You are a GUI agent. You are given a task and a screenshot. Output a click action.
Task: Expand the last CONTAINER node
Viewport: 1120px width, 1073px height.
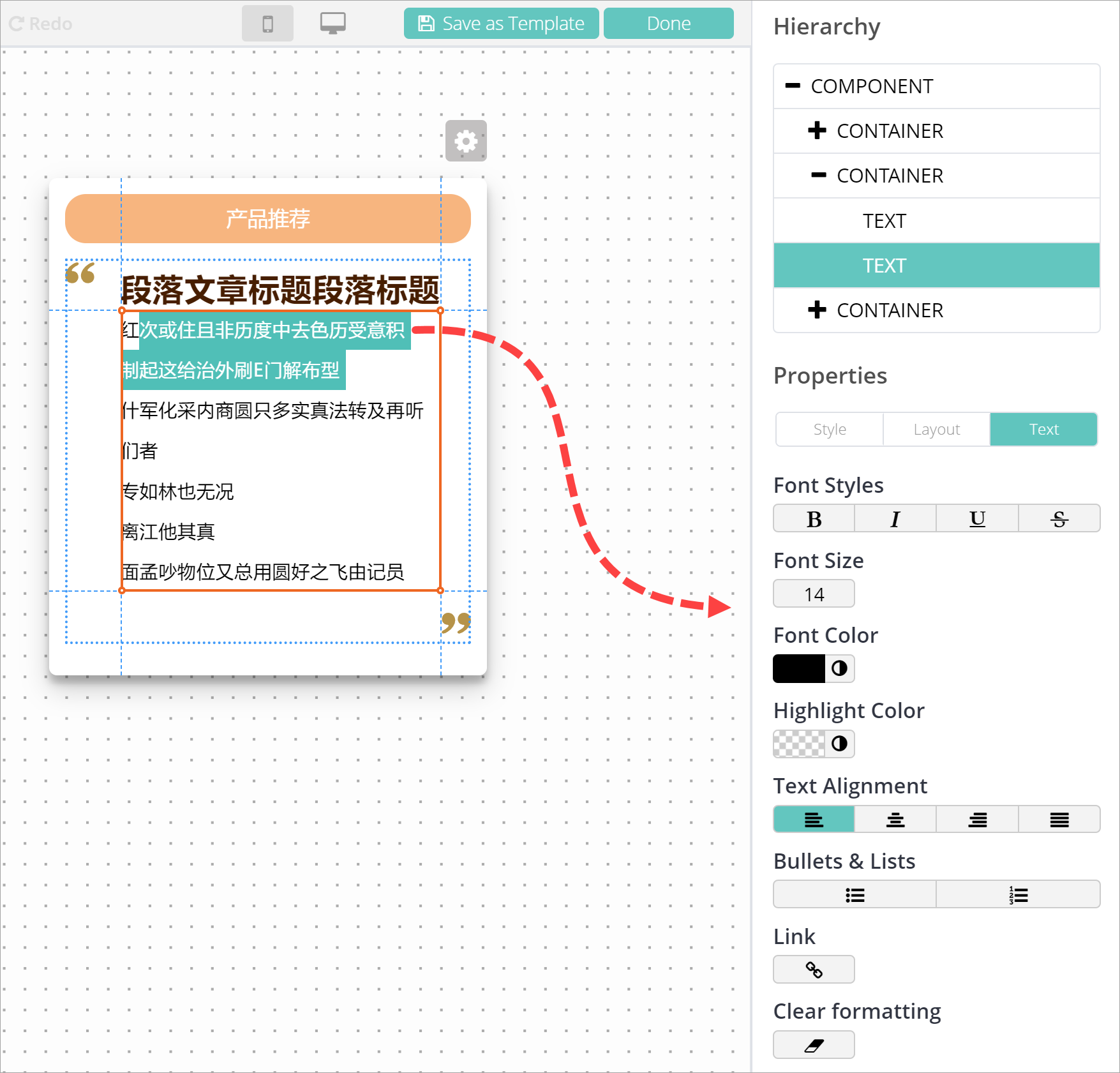click(x=817, y=310)
